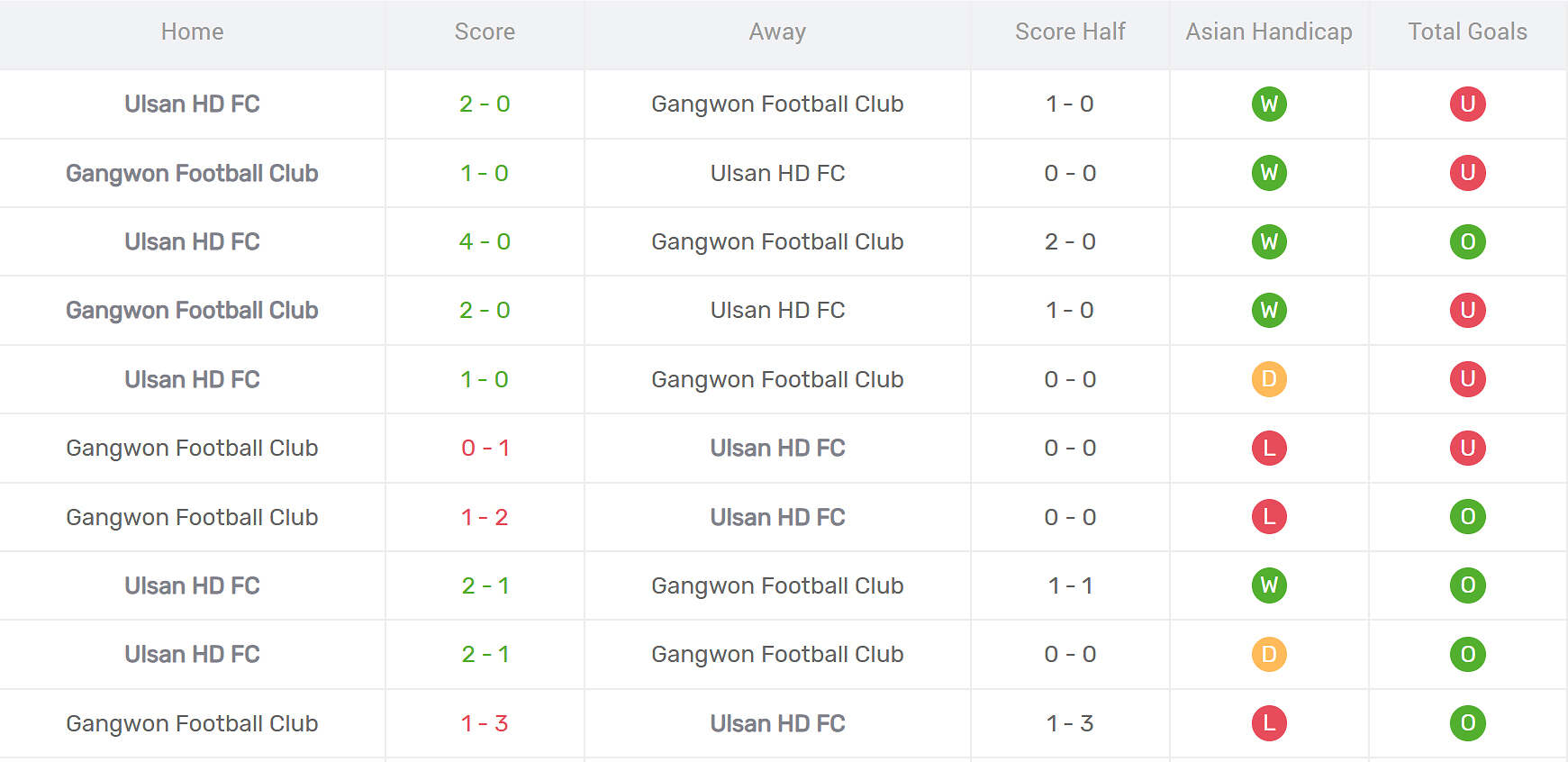The height and width of the screenshot is (762, 1568).
Task: Open Ulsan HD FC home team in first row
Action: pos(192,104)
